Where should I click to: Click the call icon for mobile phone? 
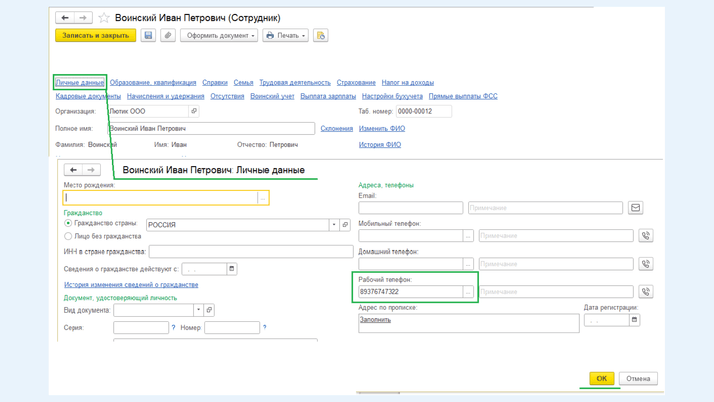(645, 236)
